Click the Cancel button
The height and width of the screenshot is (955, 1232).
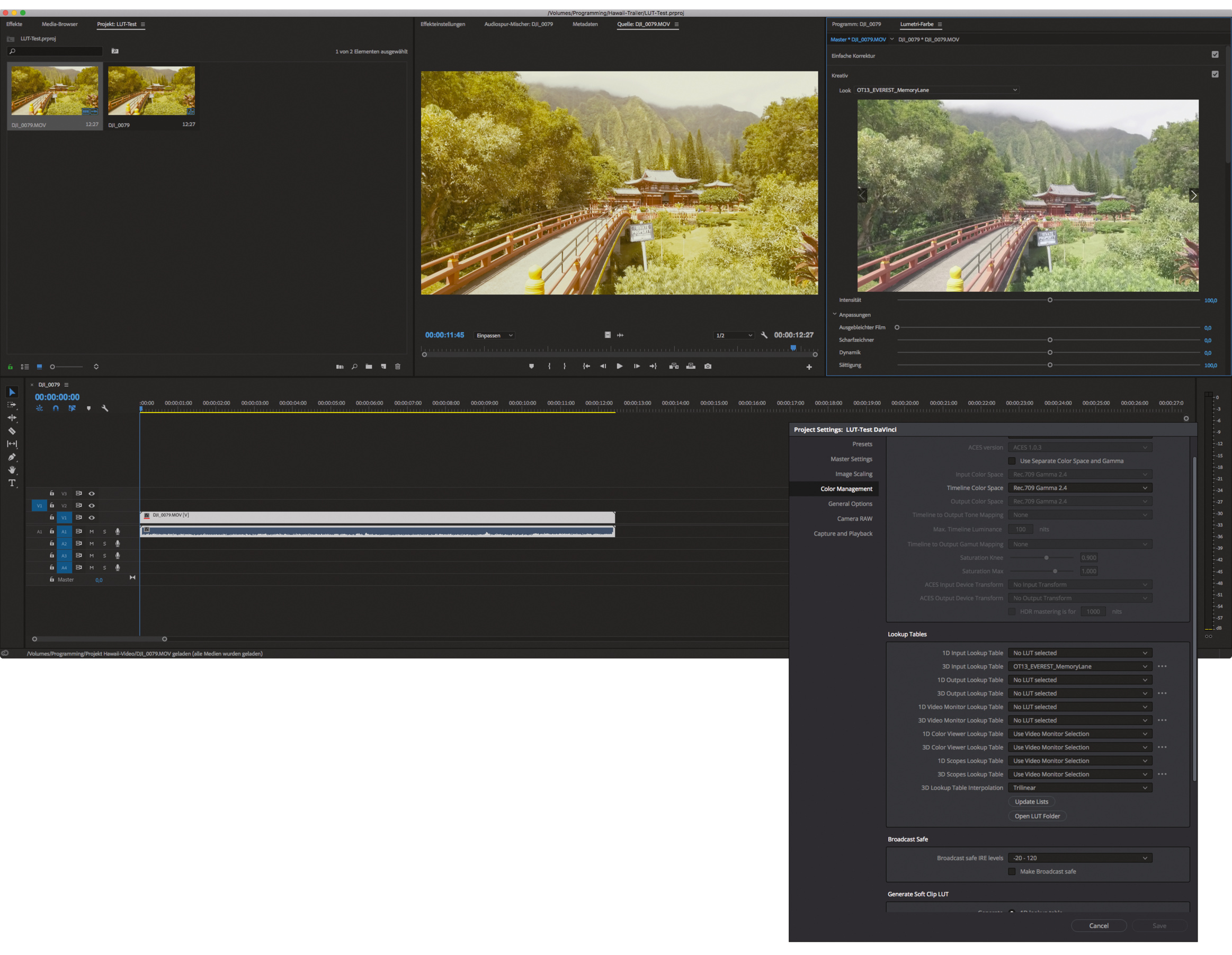tap(1099, 926)
